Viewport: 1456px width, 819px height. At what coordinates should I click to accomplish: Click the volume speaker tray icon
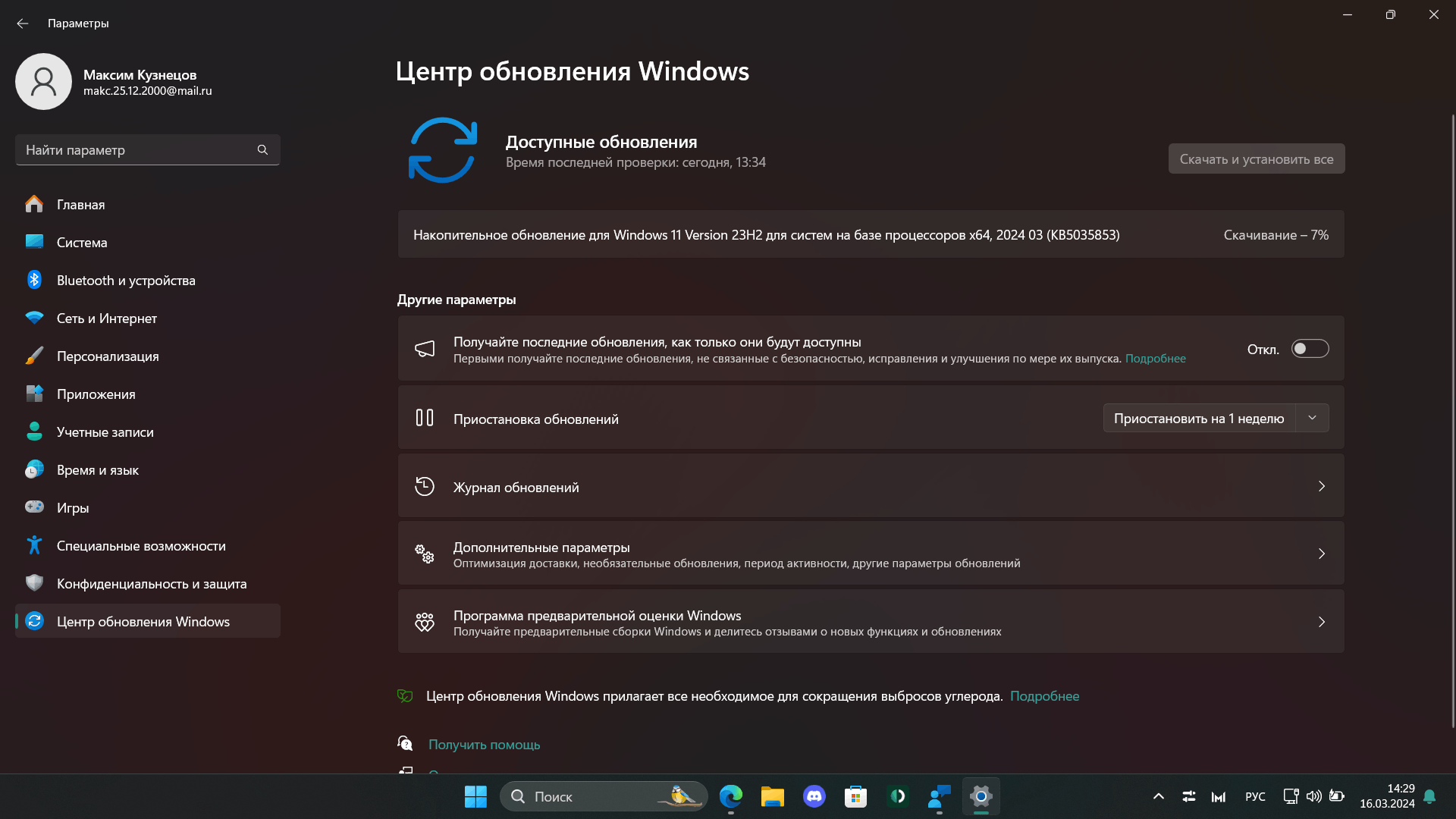coord(1313,796)
